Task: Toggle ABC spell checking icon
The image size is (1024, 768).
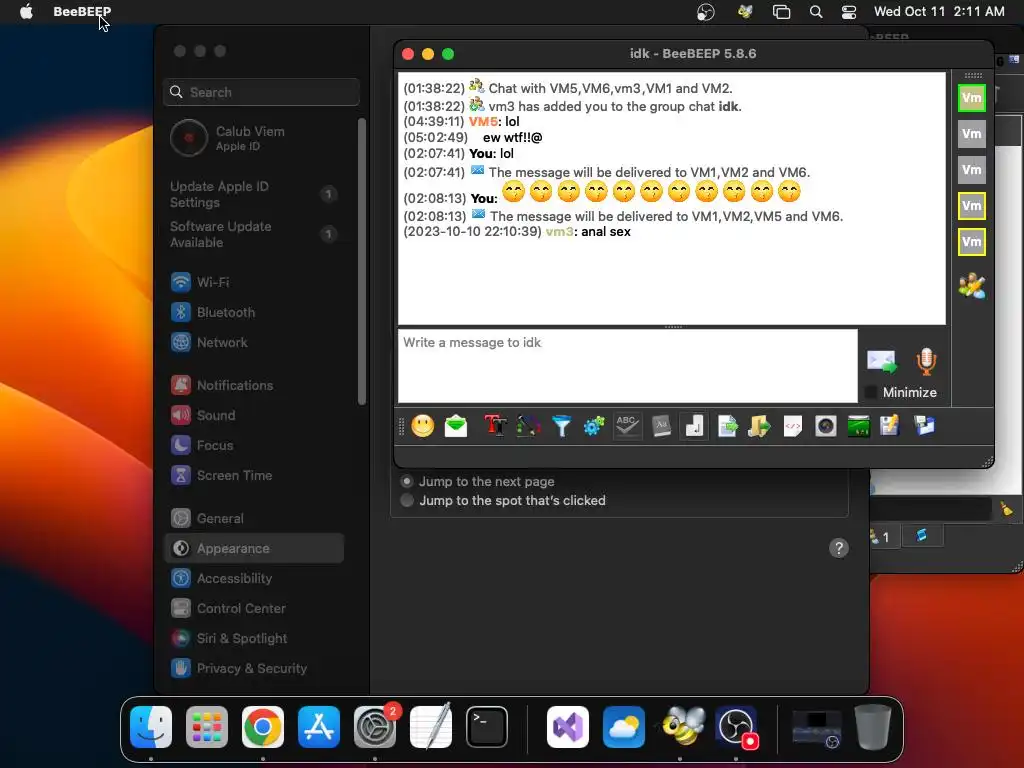Action: pos(627,426)
